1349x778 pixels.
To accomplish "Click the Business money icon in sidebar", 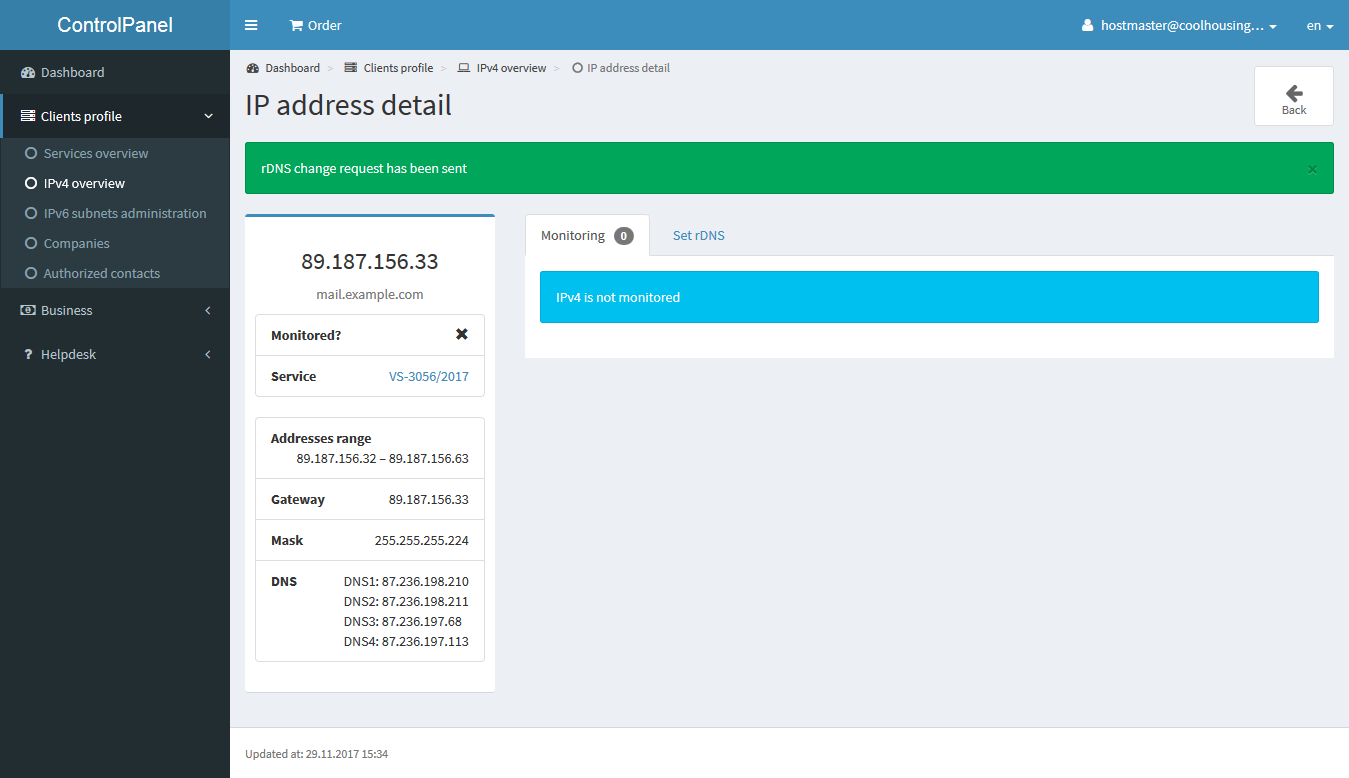I will pyautogui.click(x=28, y=310).
